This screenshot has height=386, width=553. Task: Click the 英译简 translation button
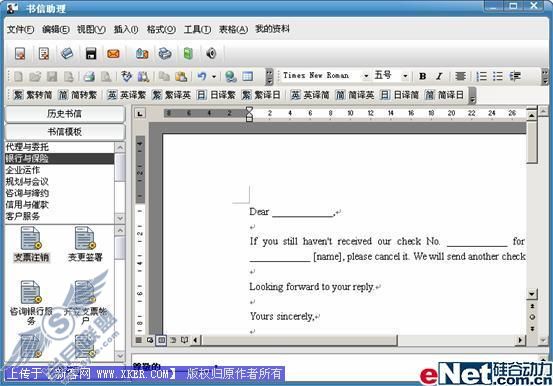coord(310,95)
